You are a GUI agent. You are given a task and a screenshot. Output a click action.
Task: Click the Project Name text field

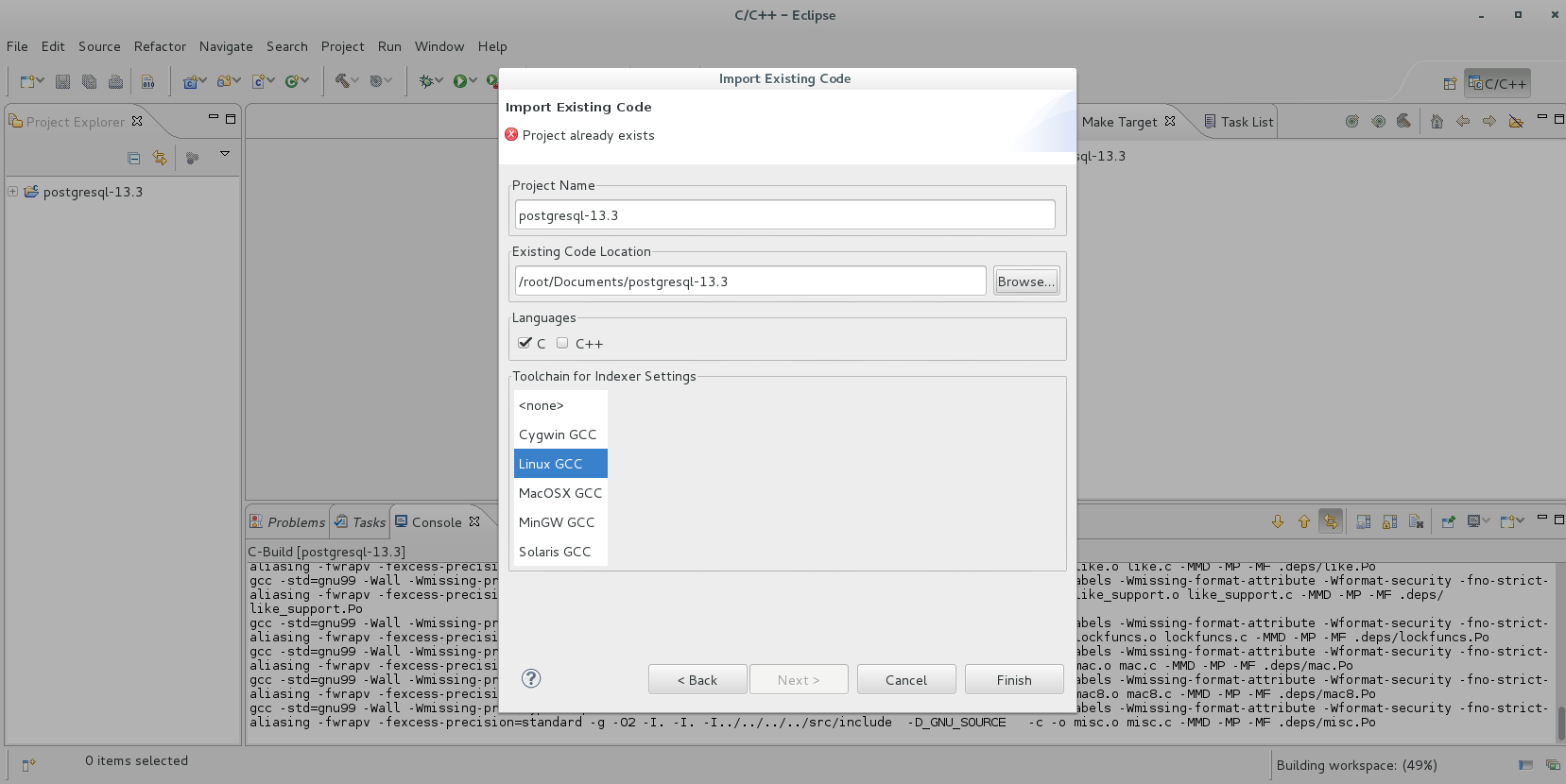pos(784,215)
